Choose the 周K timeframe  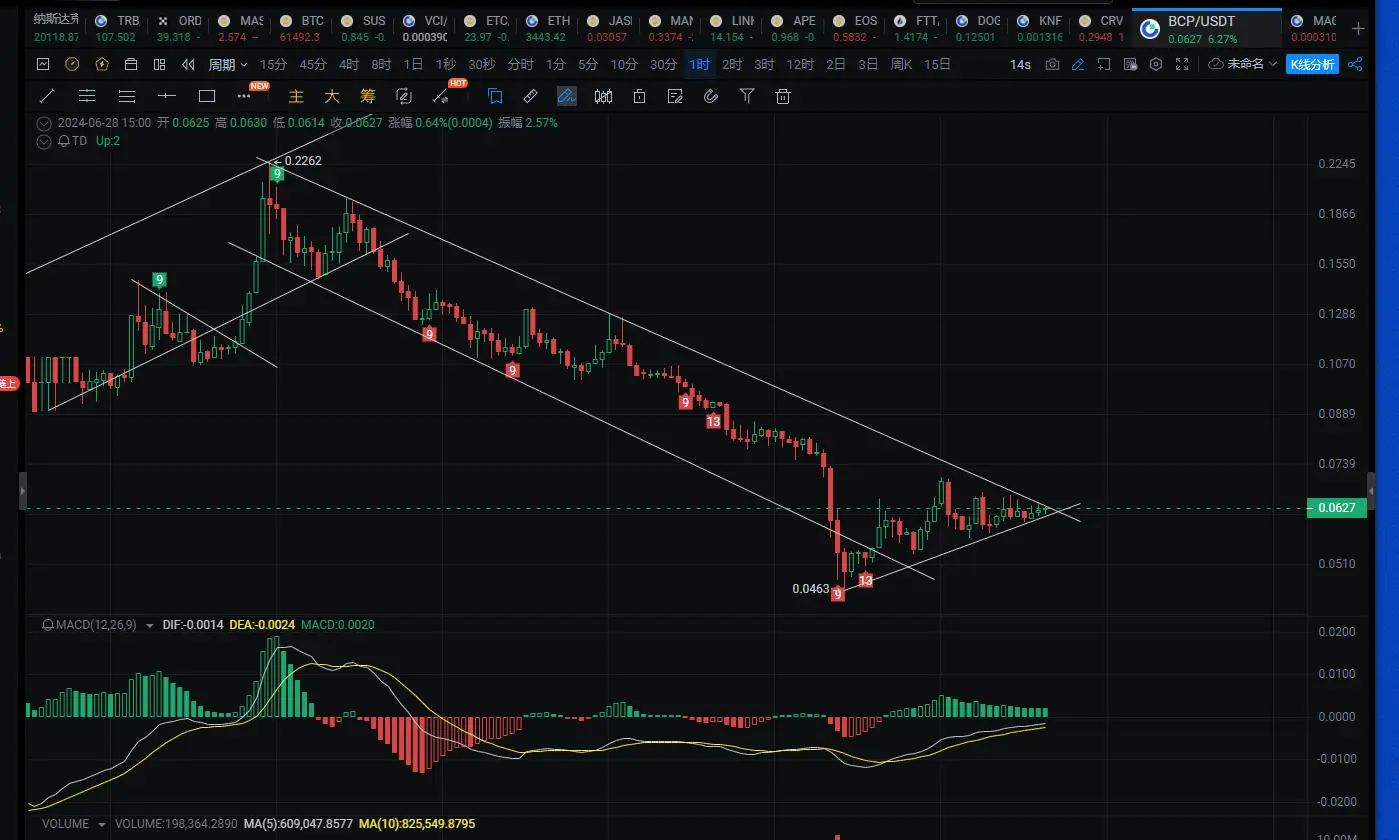(901, 65)
